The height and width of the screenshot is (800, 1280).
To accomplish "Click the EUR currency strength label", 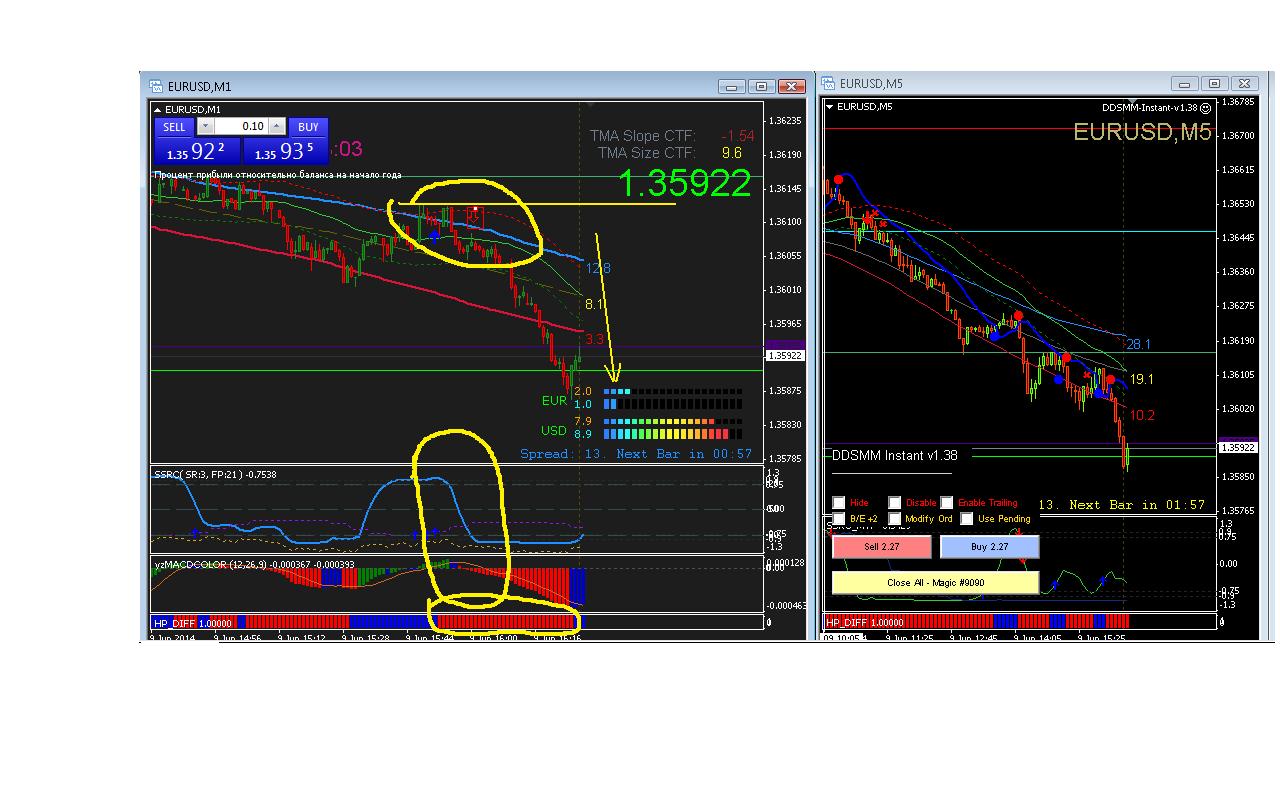I will pos(554,401).
